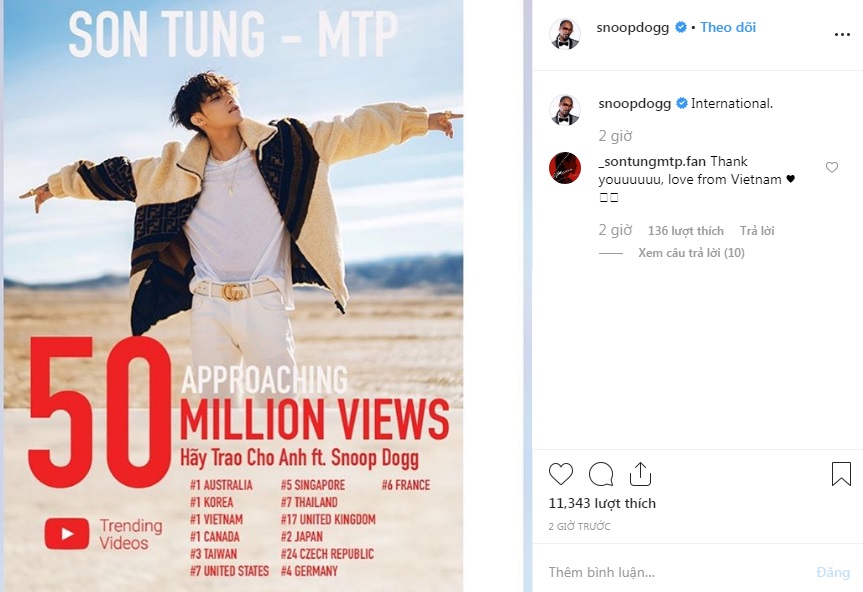This screenshot has height=592, width=863.
Task: Open comment bubble icon under post
Action: pyautogui.click(x=601, y=474)
